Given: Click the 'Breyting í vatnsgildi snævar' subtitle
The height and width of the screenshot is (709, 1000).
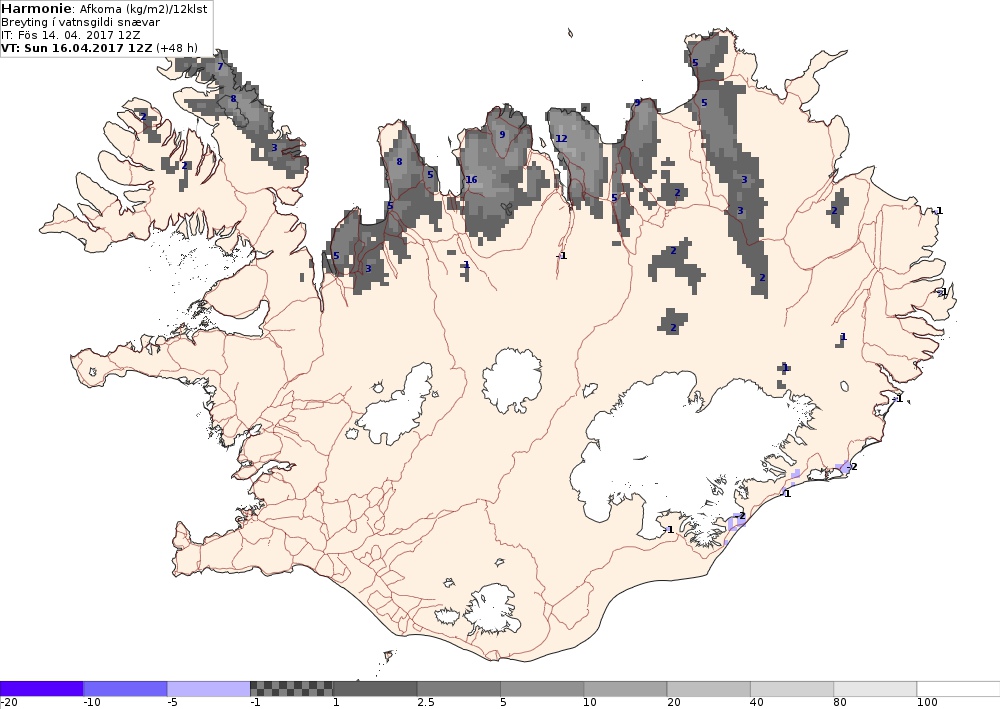Looking at the screenshot, I should pos(80,22).
